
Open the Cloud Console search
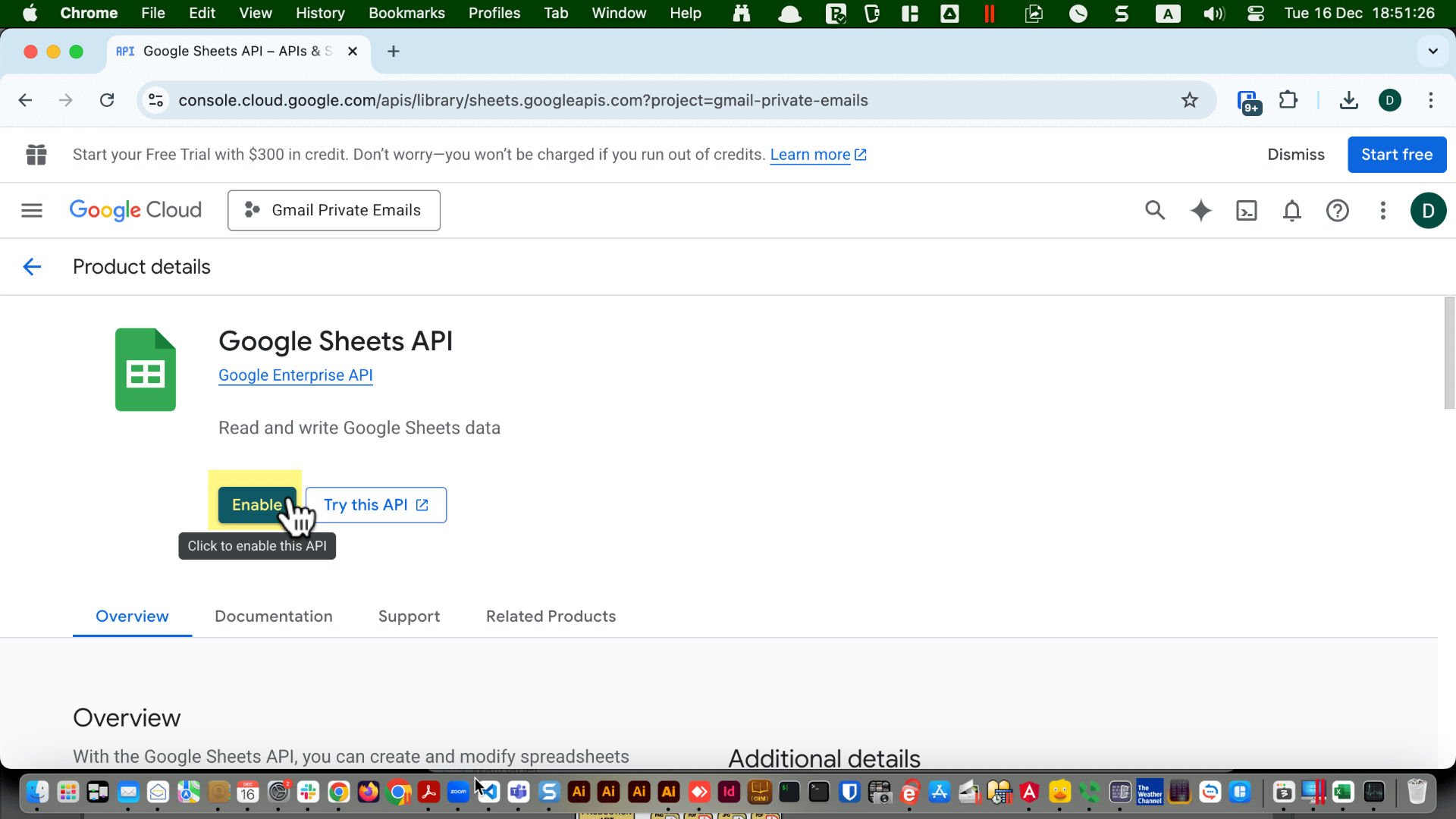tap(1155, 210)
